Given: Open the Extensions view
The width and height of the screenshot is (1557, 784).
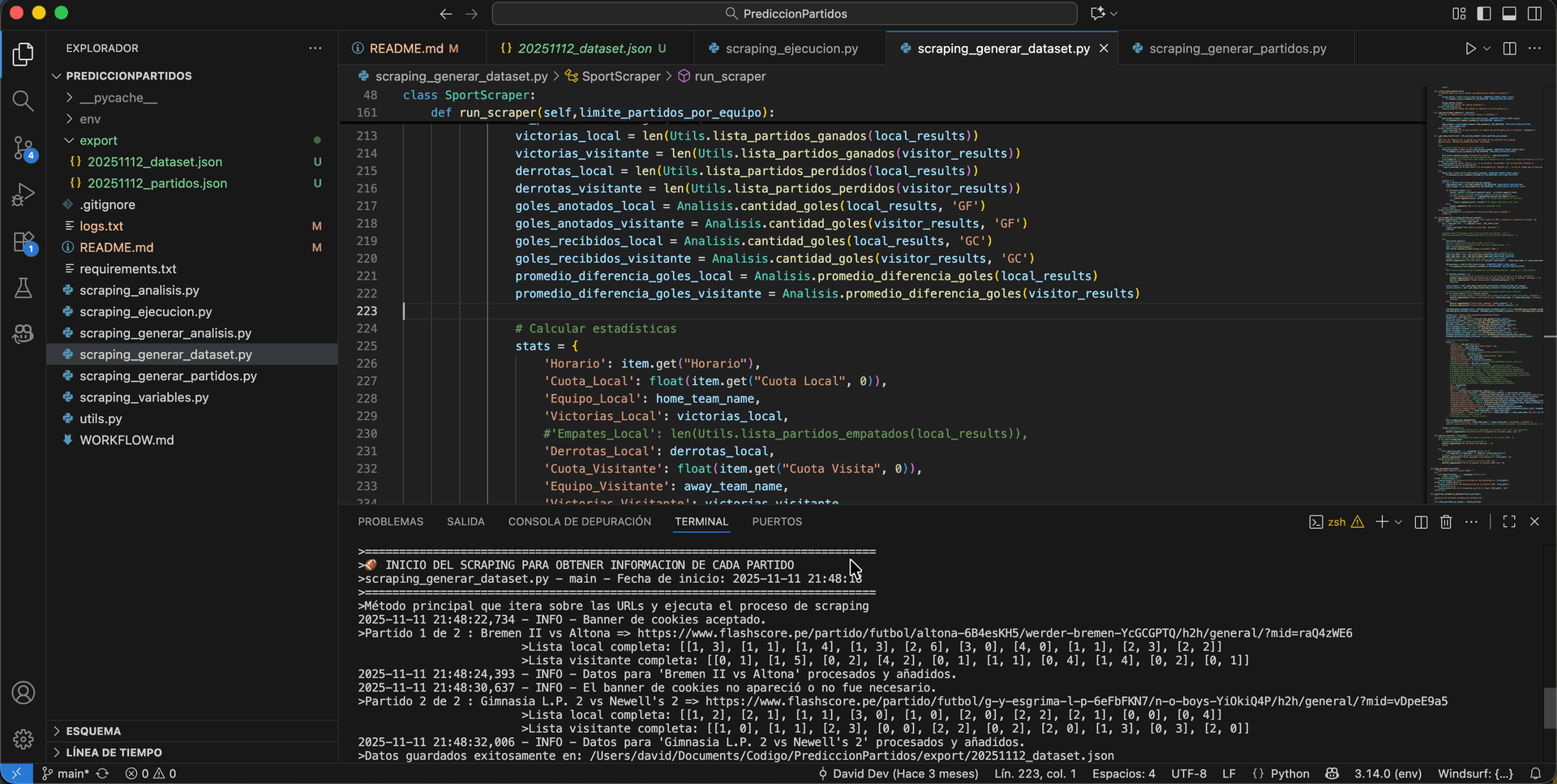Looking at the screenshot, I should [23, 242].
